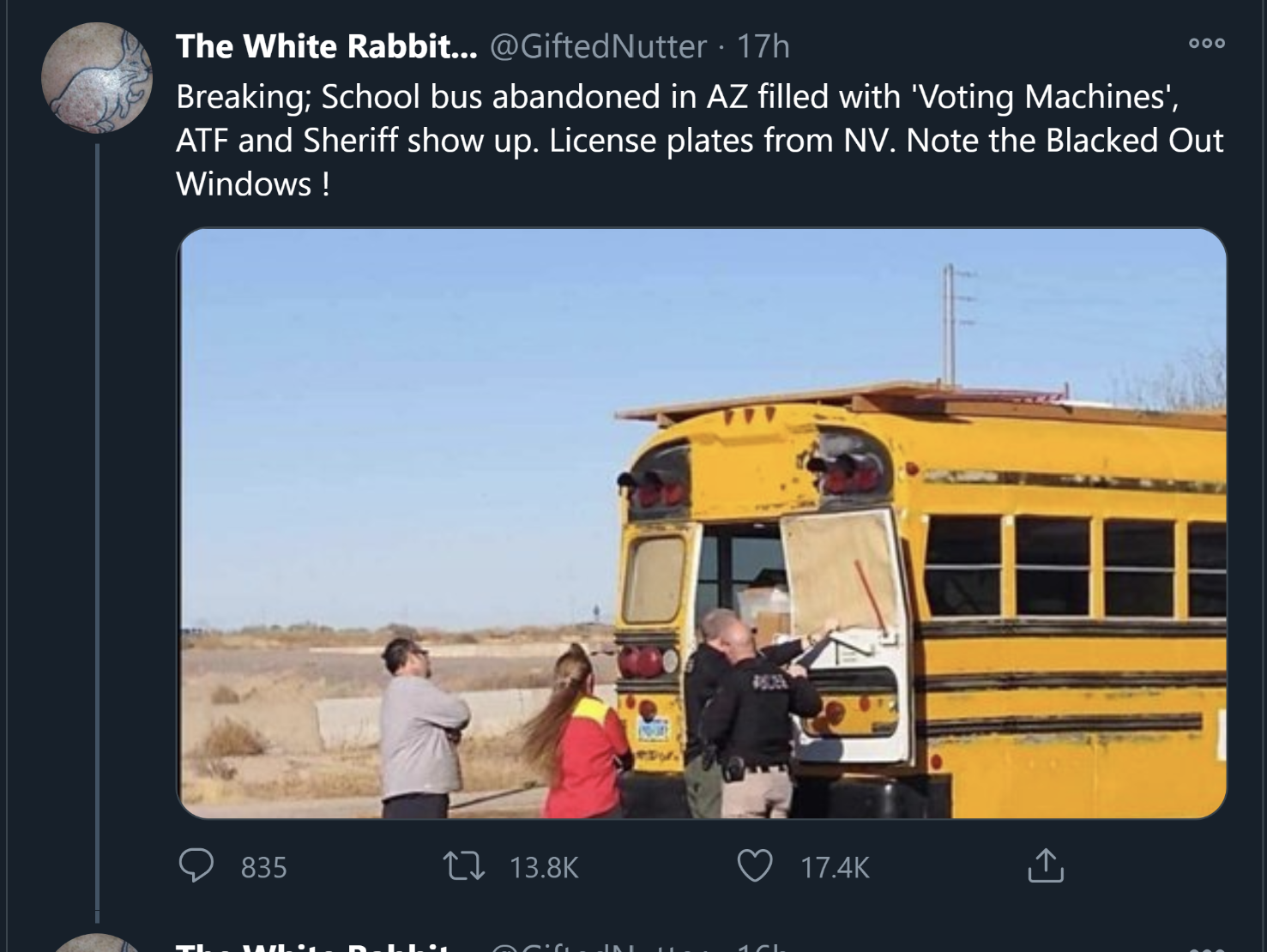Click the White Rabbit profile avatar
Image resolution: width=1267 pixels, height=952 pixels.
pyautogui.click(x=97, y=78)
